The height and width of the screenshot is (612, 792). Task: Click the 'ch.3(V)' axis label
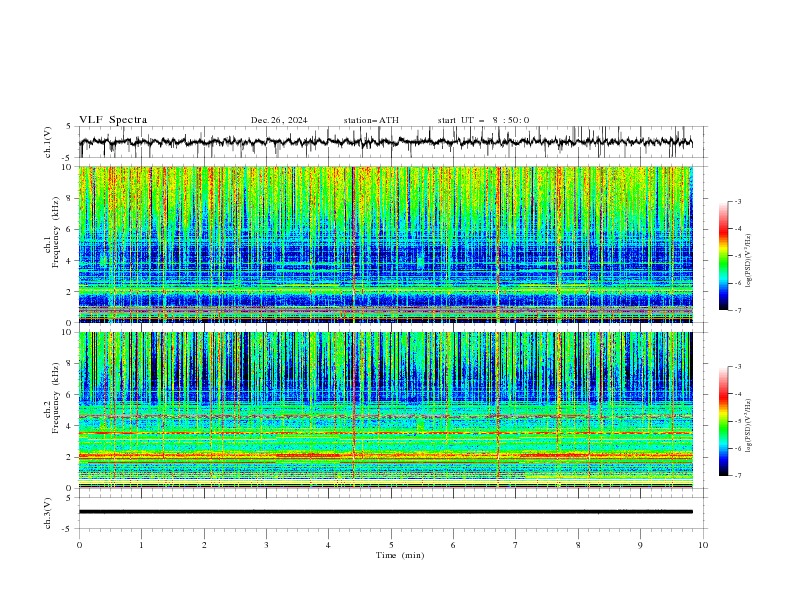click(48, 513)
